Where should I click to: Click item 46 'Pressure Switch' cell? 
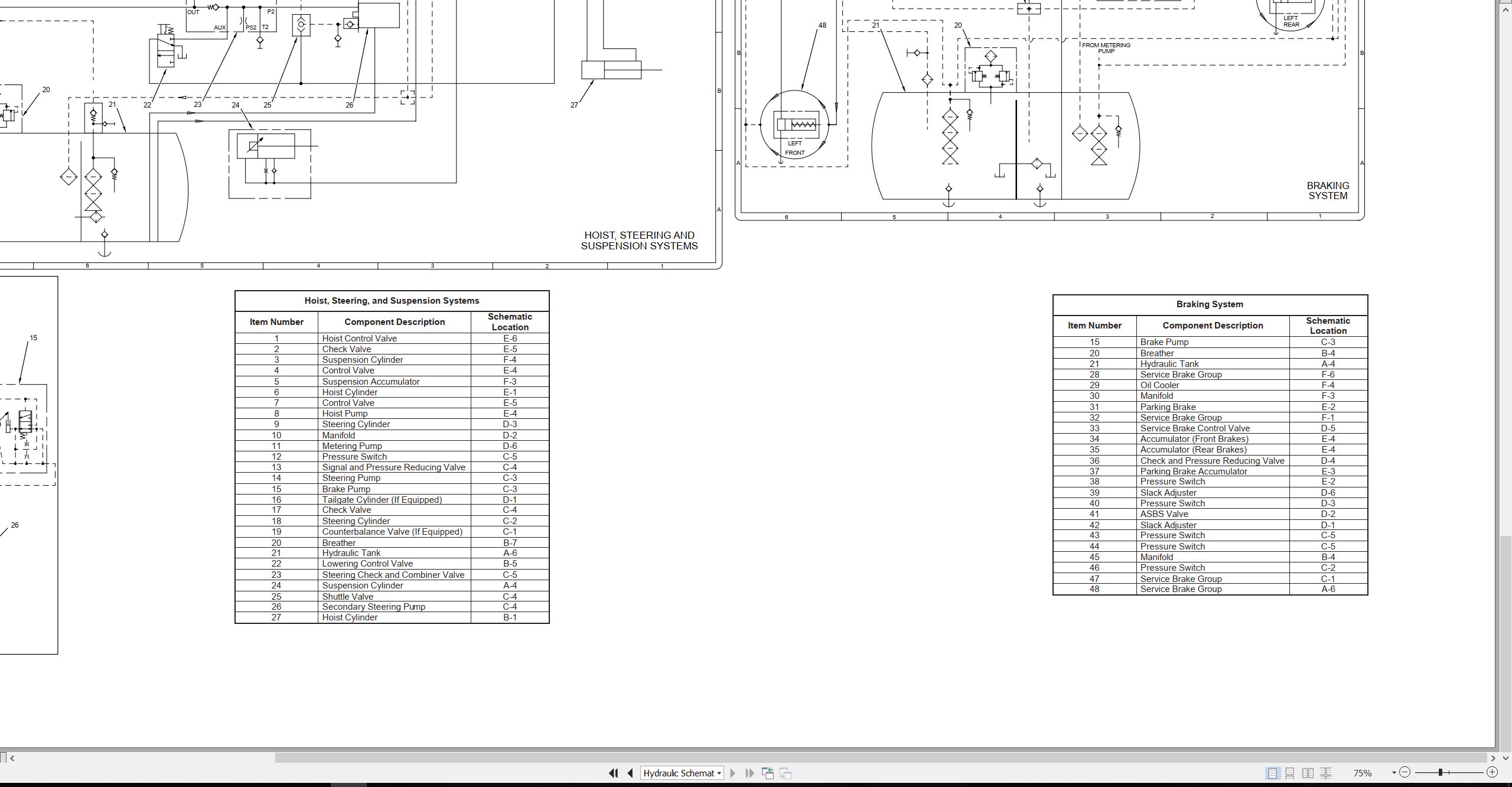pyautogui.click(x=1213, y=568)
